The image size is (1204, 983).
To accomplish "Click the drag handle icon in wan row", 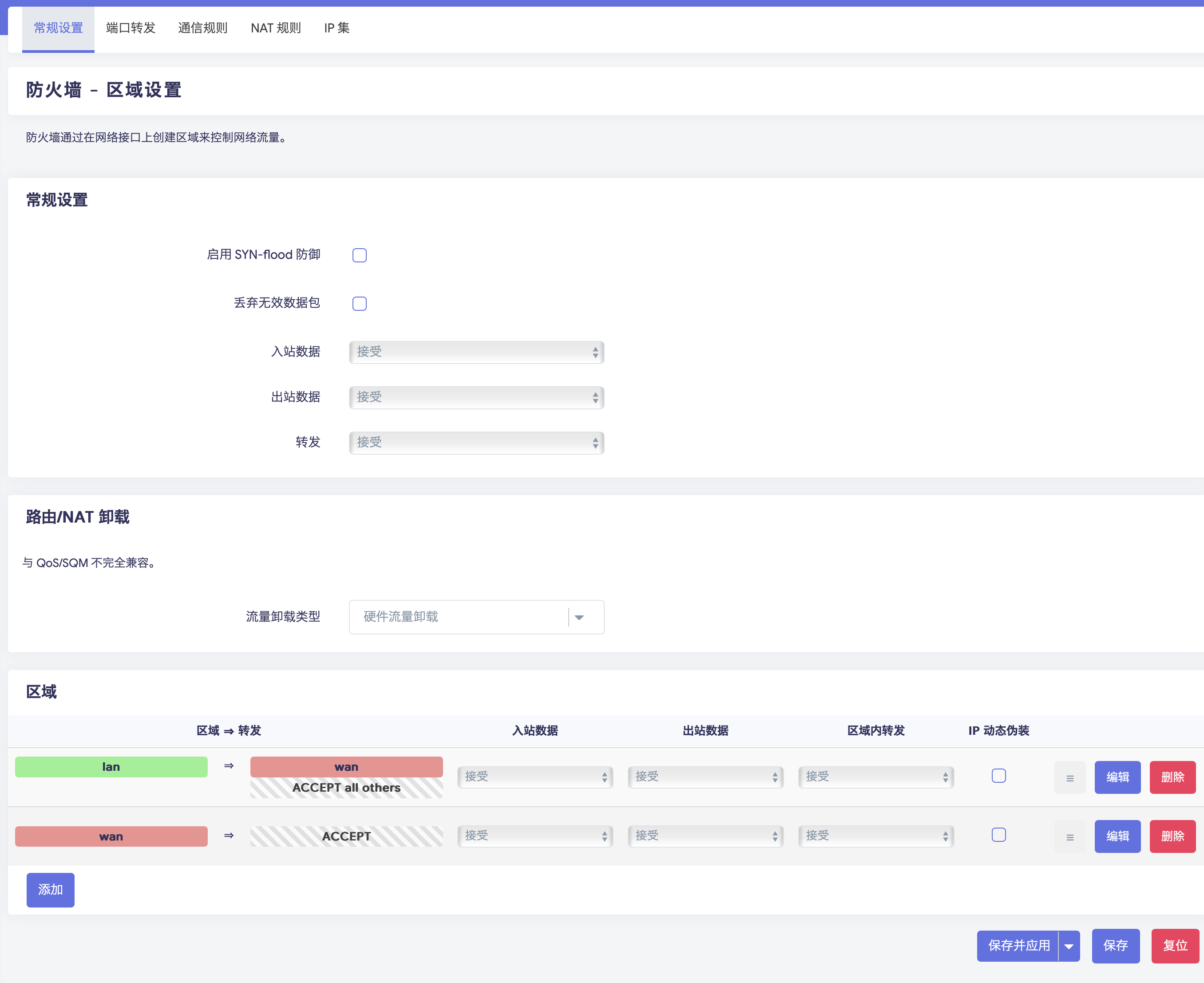I will 1069,837.
